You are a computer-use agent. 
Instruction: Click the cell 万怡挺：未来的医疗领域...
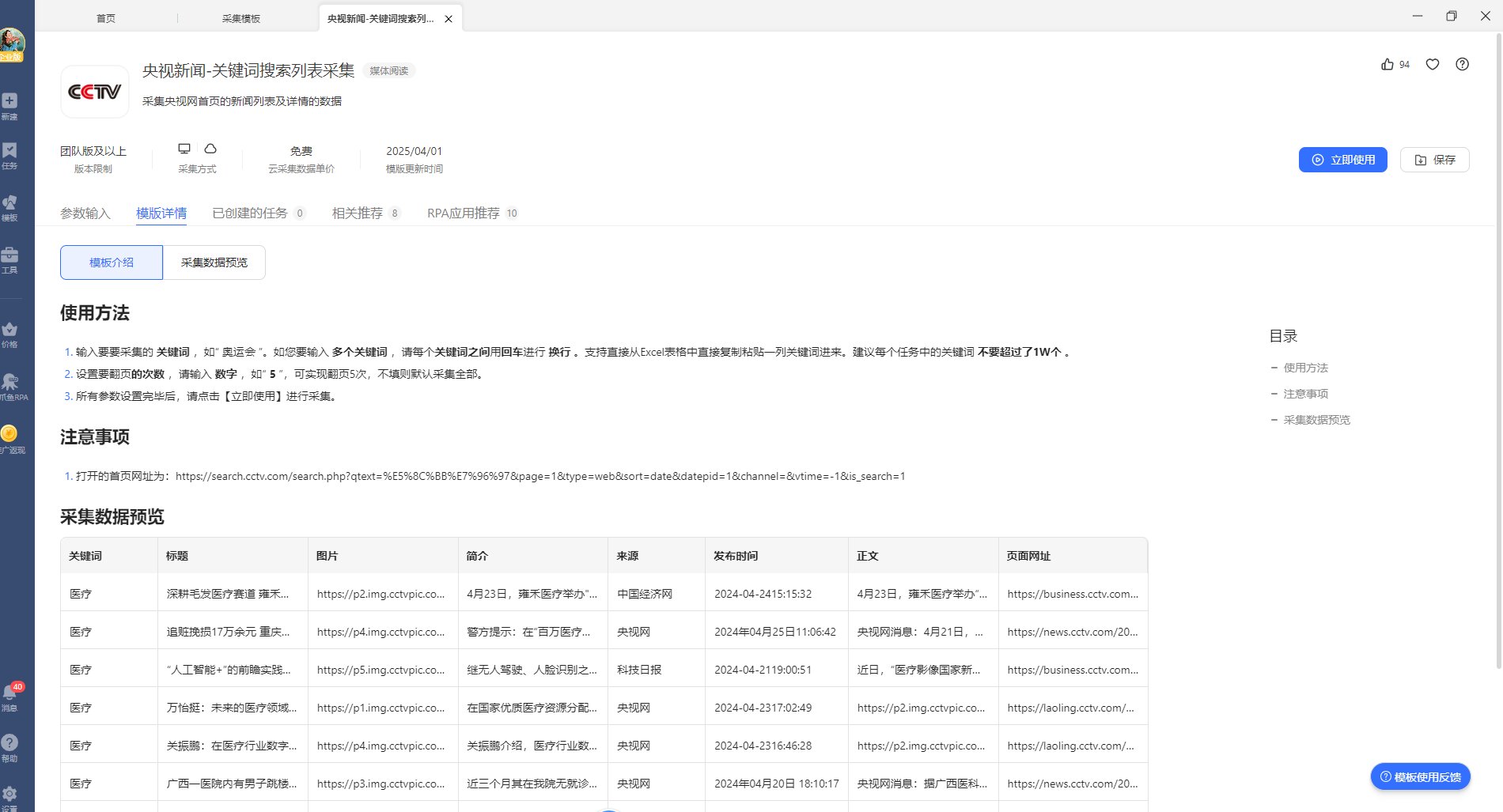[x=232, y=708]
